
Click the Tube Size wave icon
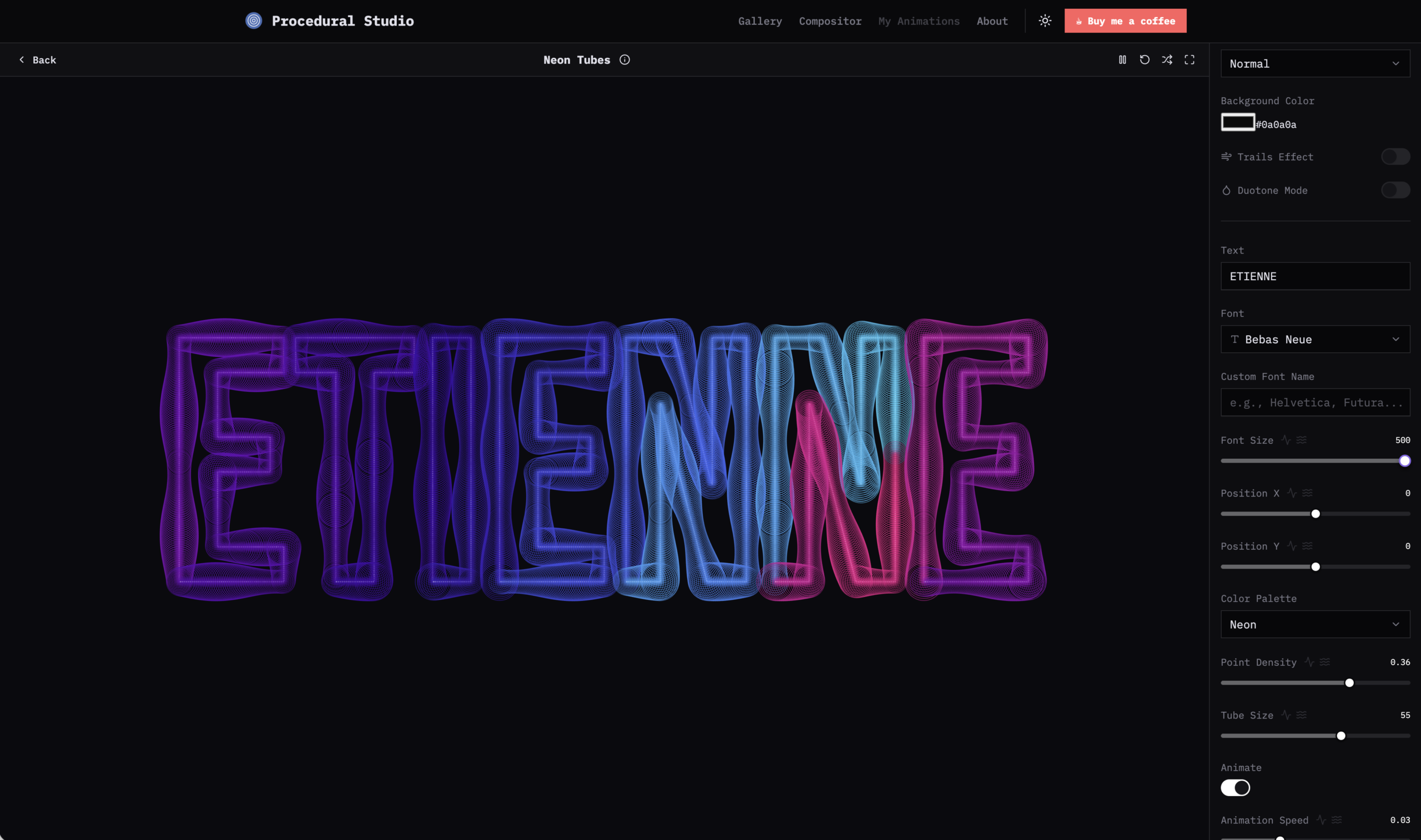pos(1302,715)
